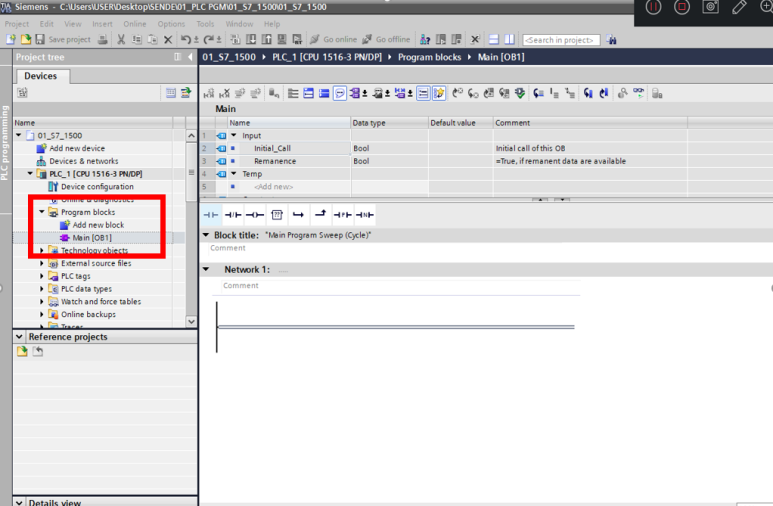Collapse the Block title section
The height and width of the screenshot is (506, 773).
tap(206, 235)
